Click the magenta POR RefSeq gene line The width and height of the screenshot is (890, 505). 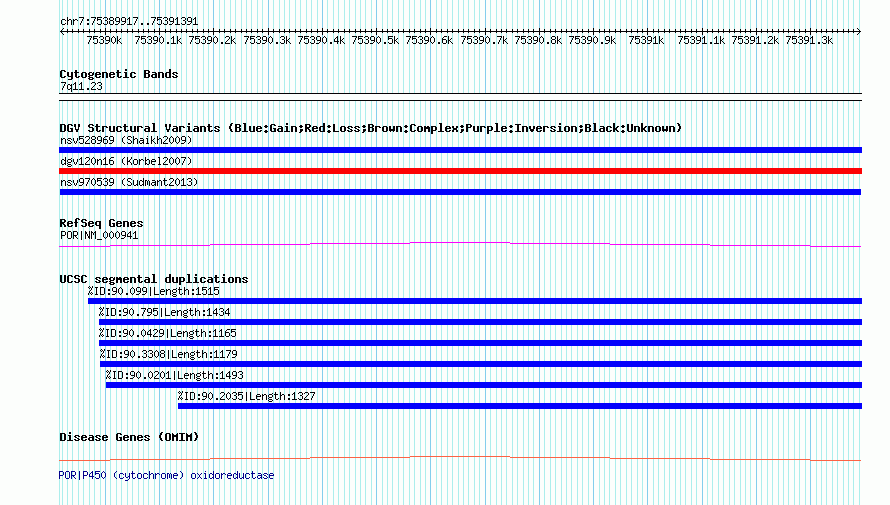pyautogui.click(x=460, y=245)
